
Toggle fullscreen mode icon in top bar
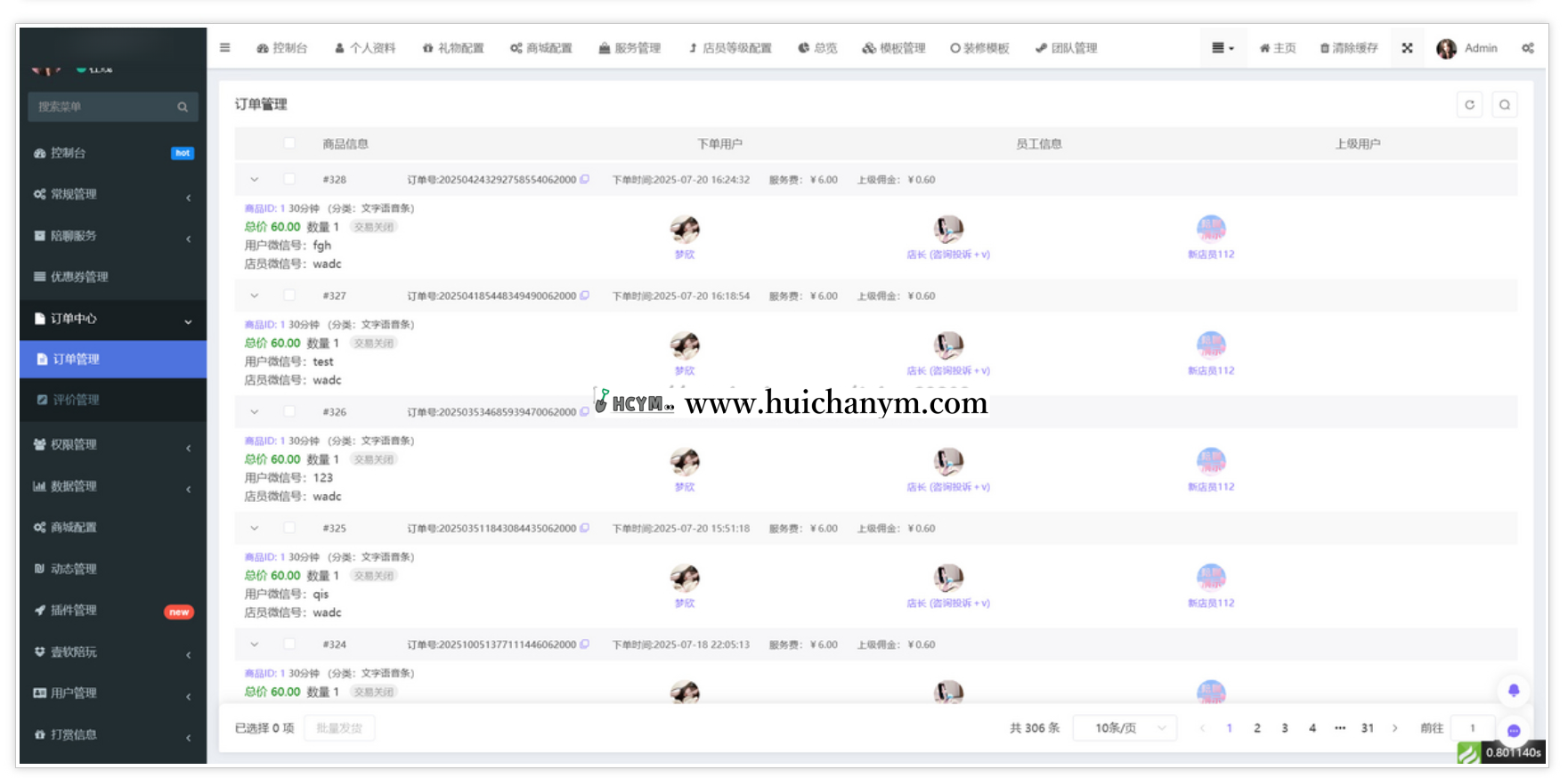click(1408, 48)
